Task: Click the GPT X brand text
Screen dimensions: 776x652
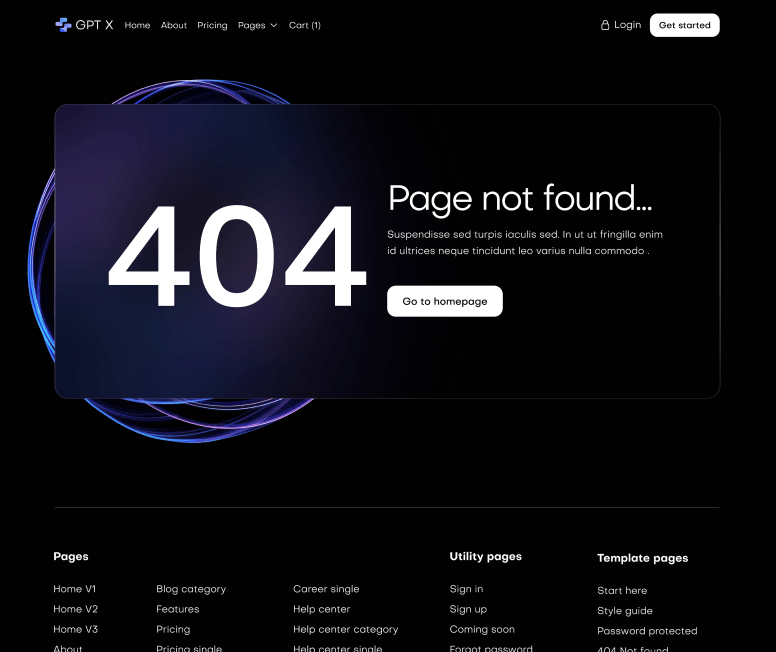Action: tap(95, 25)
